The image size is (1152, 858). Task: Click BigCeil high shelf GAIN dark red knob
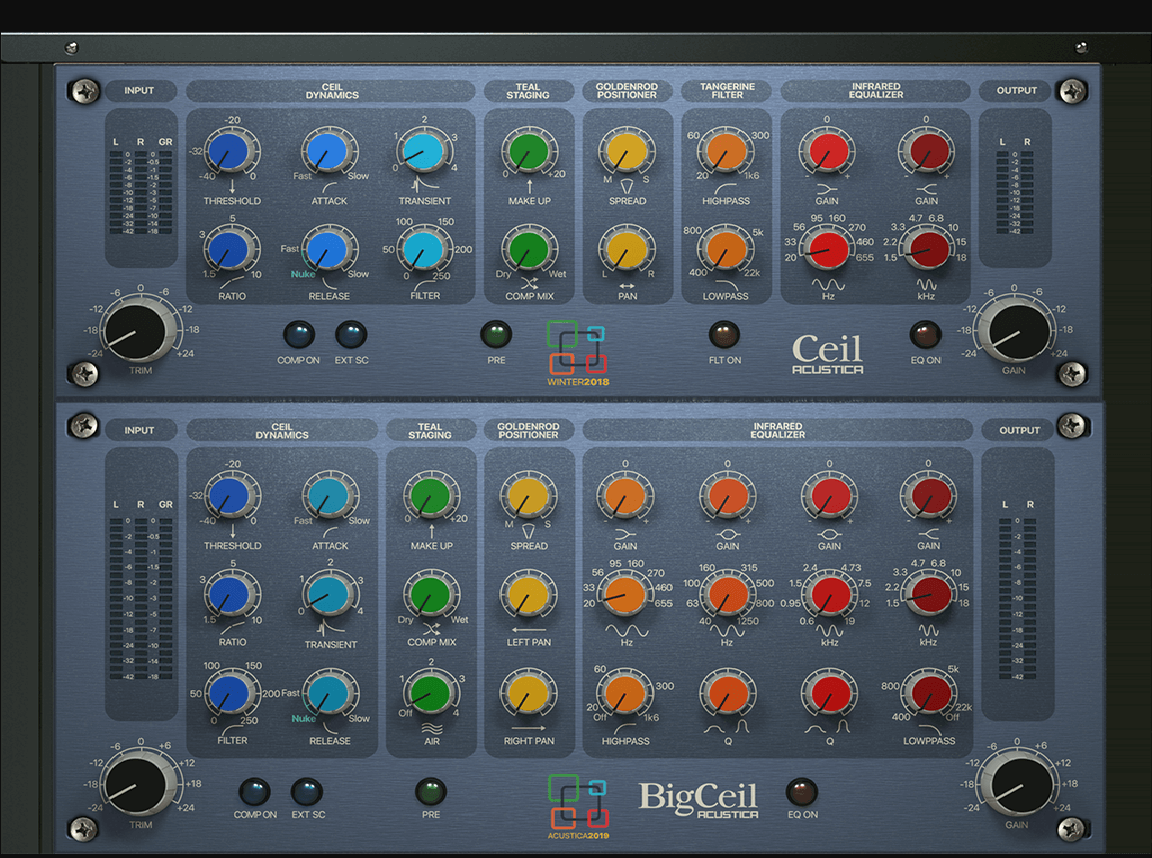coord(929,497)
